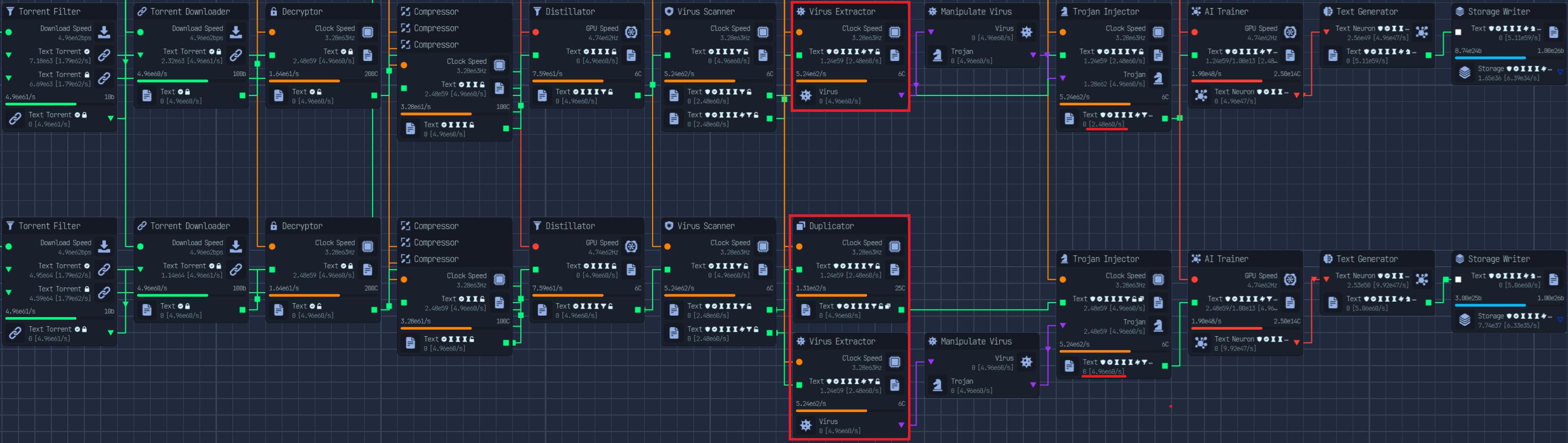
Task: Click the "25C" temperature value in Duplicator
Action: 899,288
